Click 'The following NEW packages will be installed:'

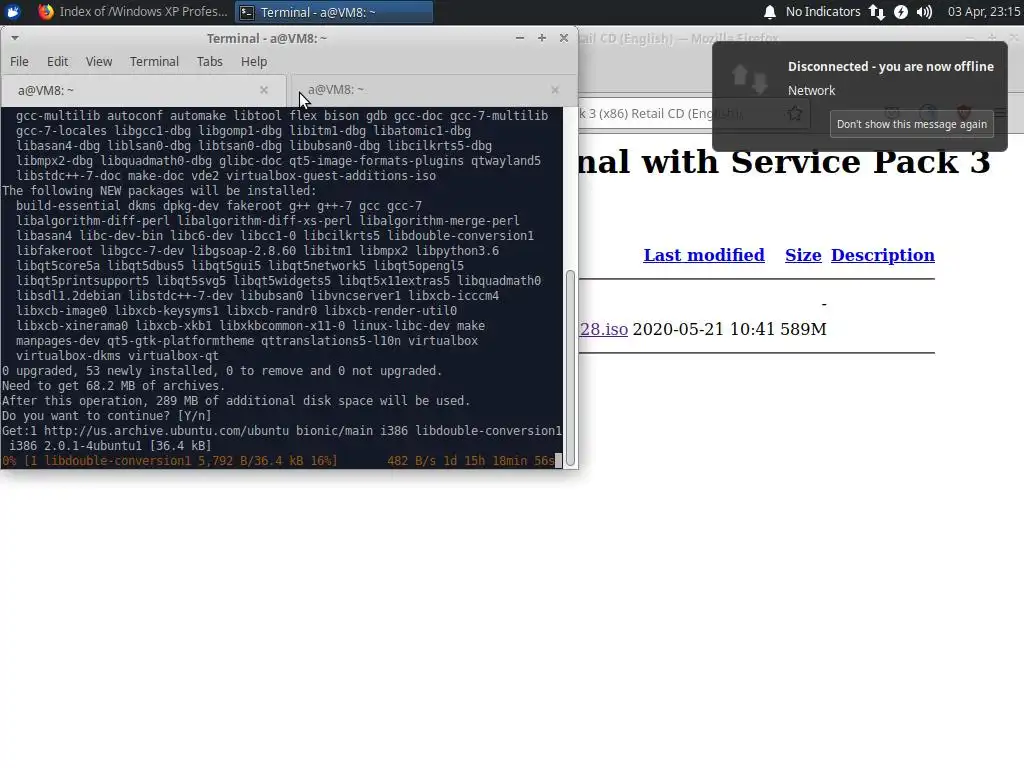pyautogui.click(x=159, y=191)
